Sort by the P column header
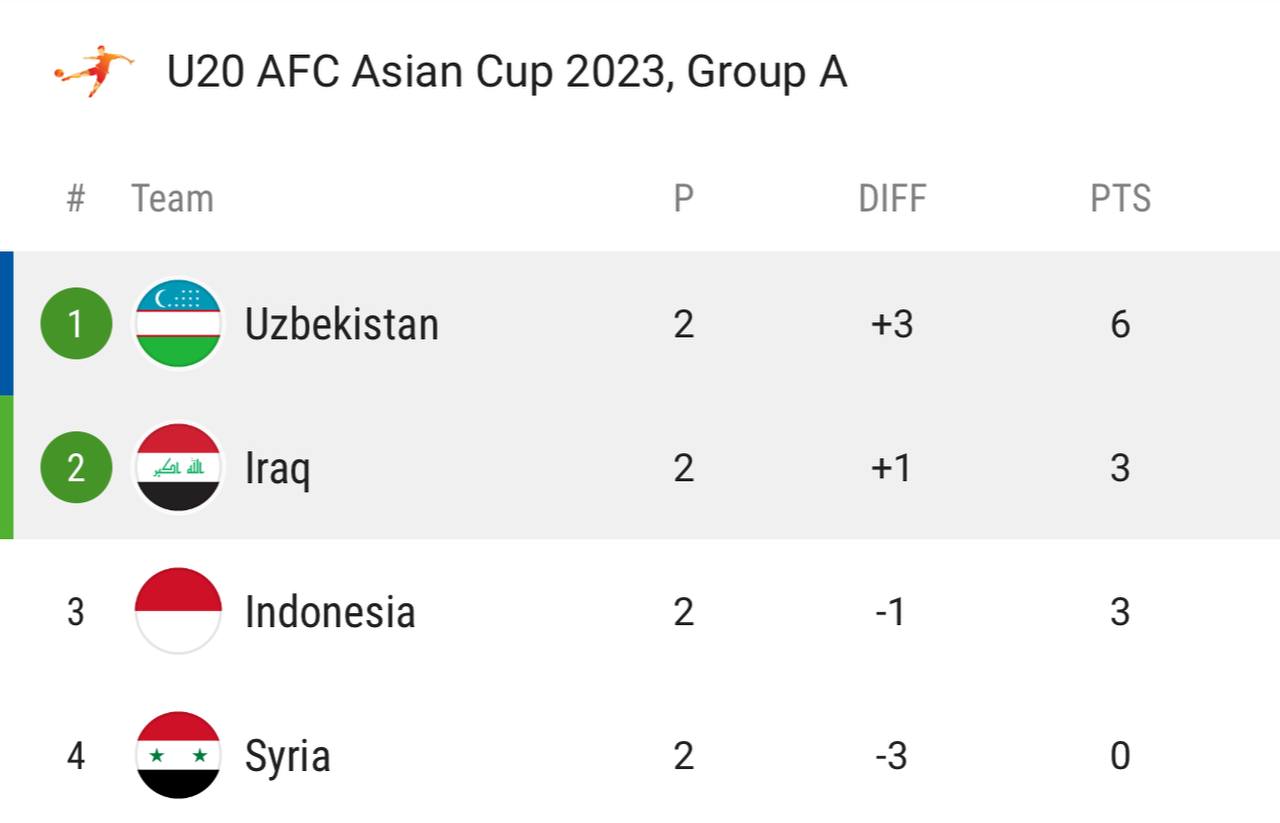1280x823 pixels. [683, 198]
